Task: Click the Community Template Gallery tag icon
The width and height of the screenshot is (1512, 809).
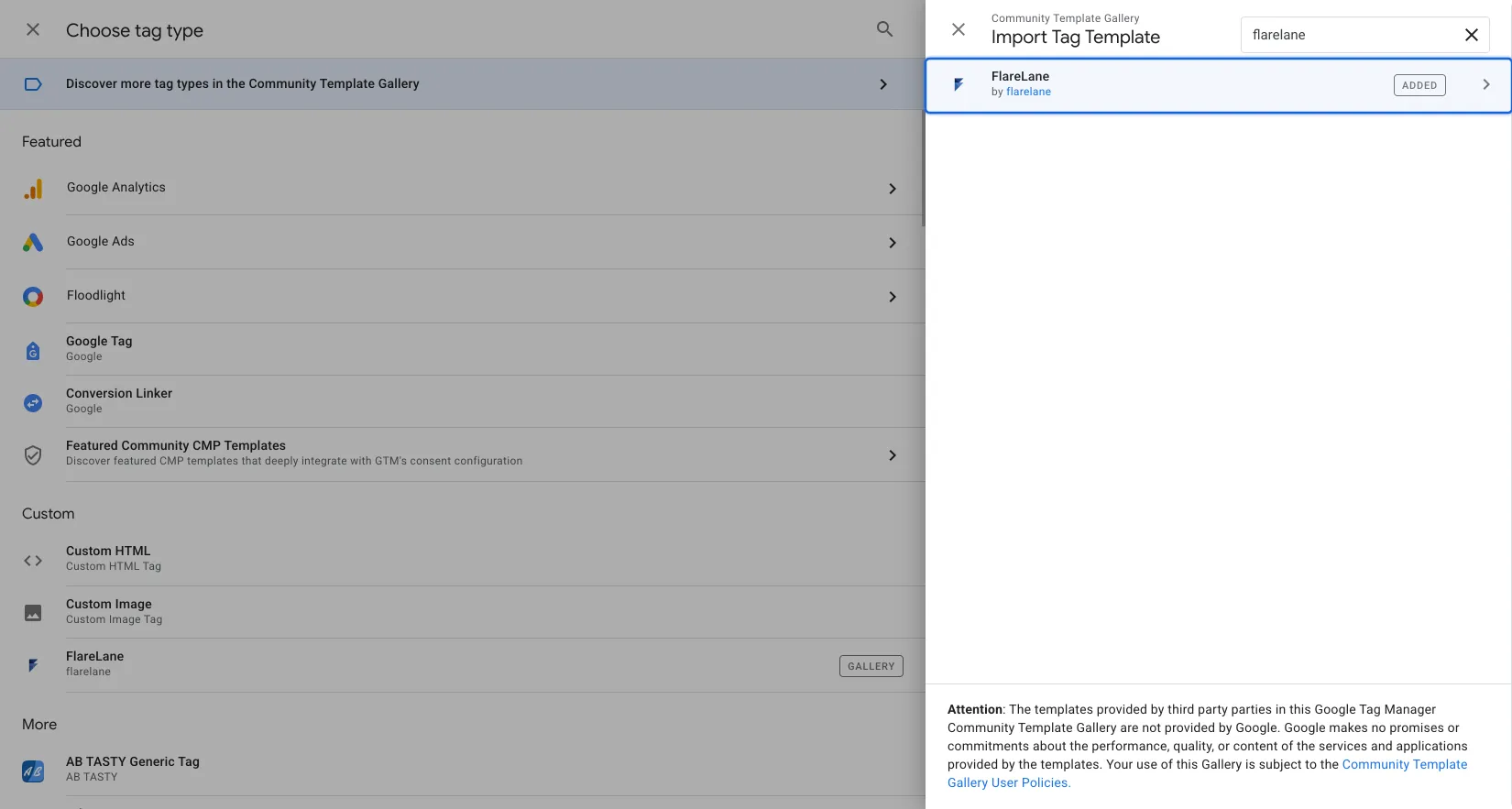Action: 33,84
